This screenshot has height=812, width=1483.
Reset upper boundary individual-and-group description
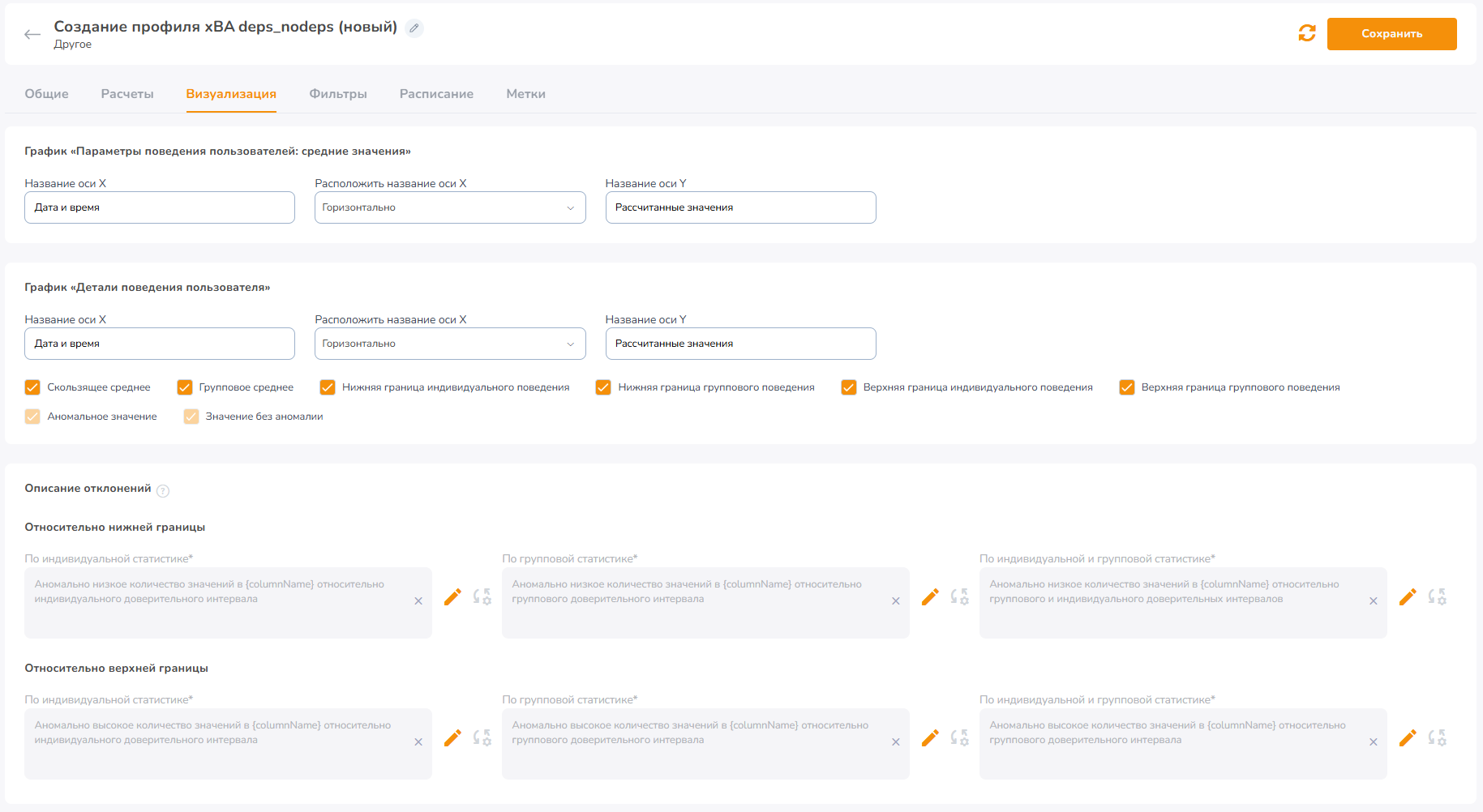coord(1438,738)
